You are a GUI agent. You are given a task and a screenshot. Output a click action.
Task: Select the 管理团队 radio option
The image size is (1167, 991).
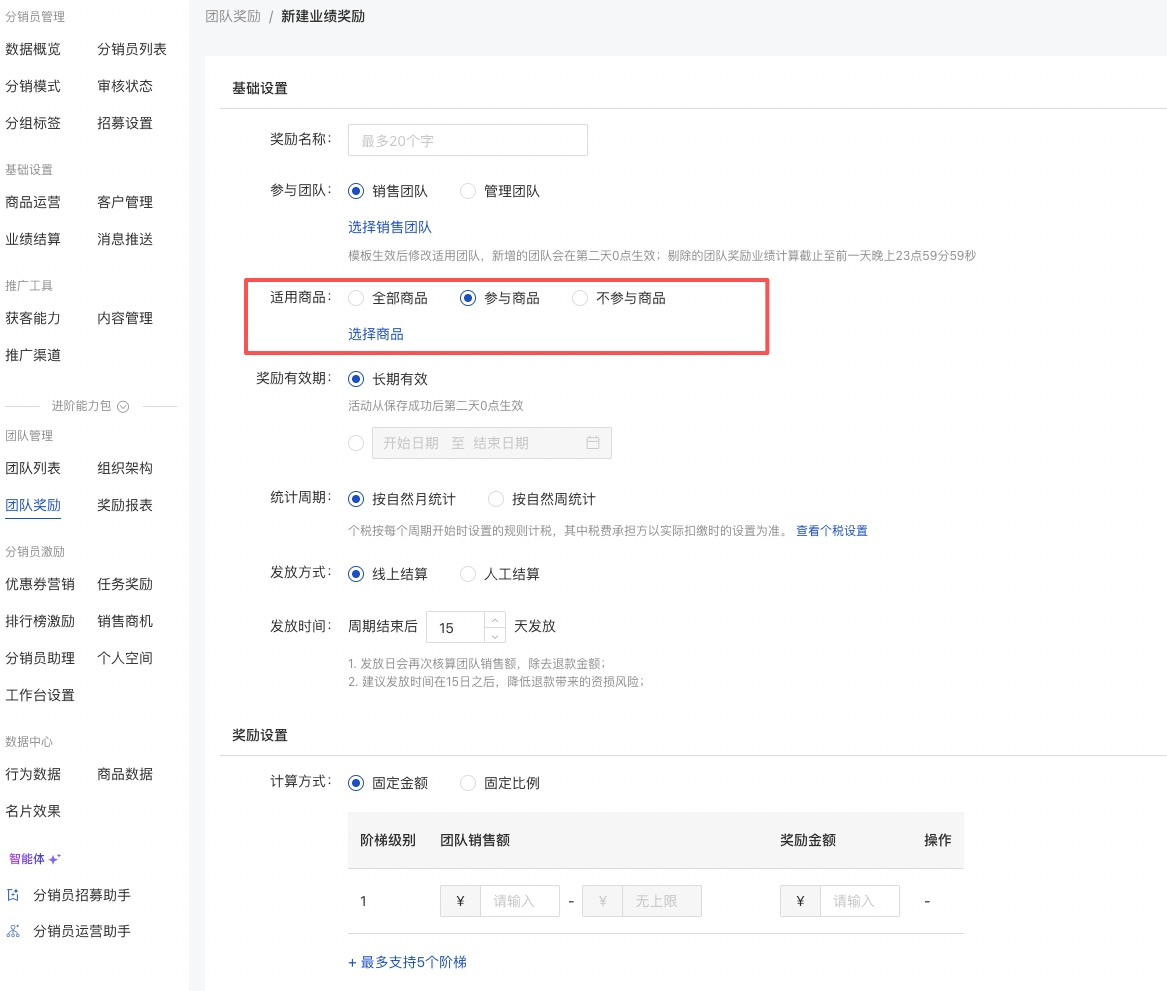coord(468,191)
